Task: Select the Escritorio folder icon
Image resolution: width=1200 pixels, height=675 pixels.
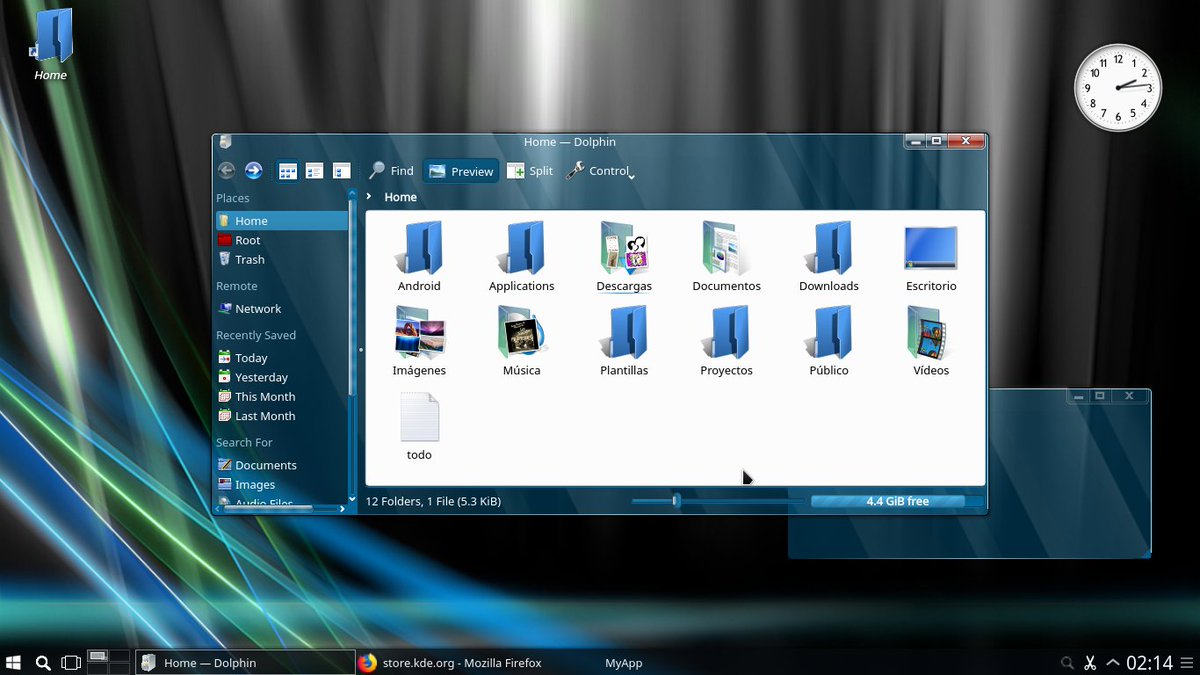Action: (x=931, y=248)
